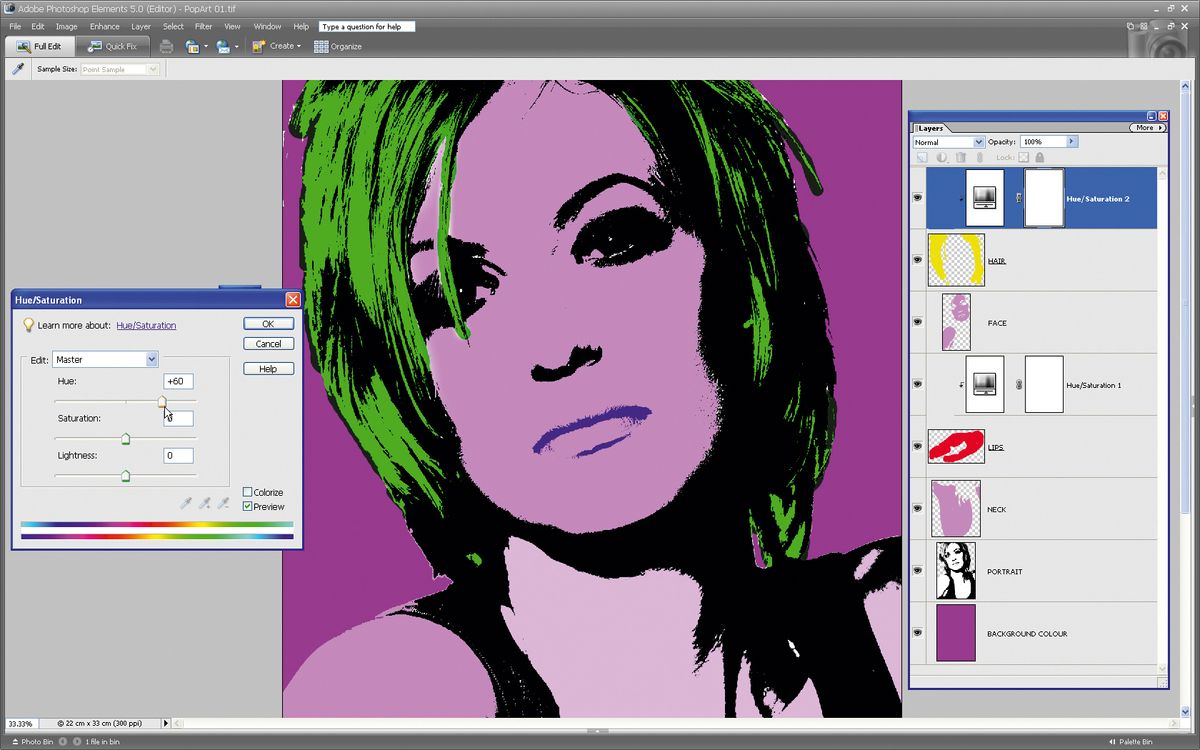Open the Edit channel dropdown showing Master
The height and width of the screenshot is (750, 1200).
pos(150,359)
